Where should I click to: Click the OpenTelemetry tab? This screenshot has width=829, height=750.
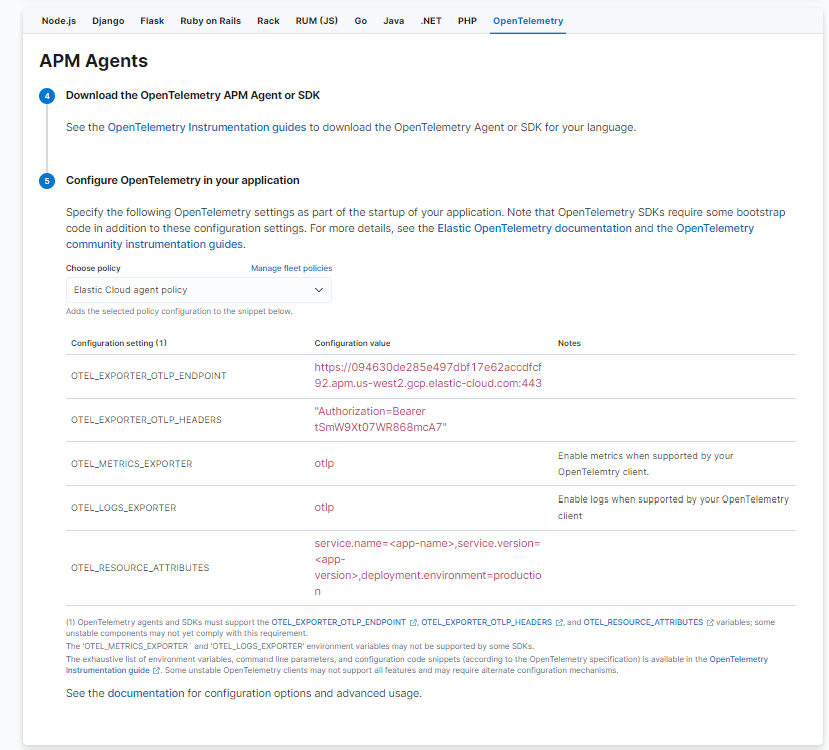(x=527, y=20)
